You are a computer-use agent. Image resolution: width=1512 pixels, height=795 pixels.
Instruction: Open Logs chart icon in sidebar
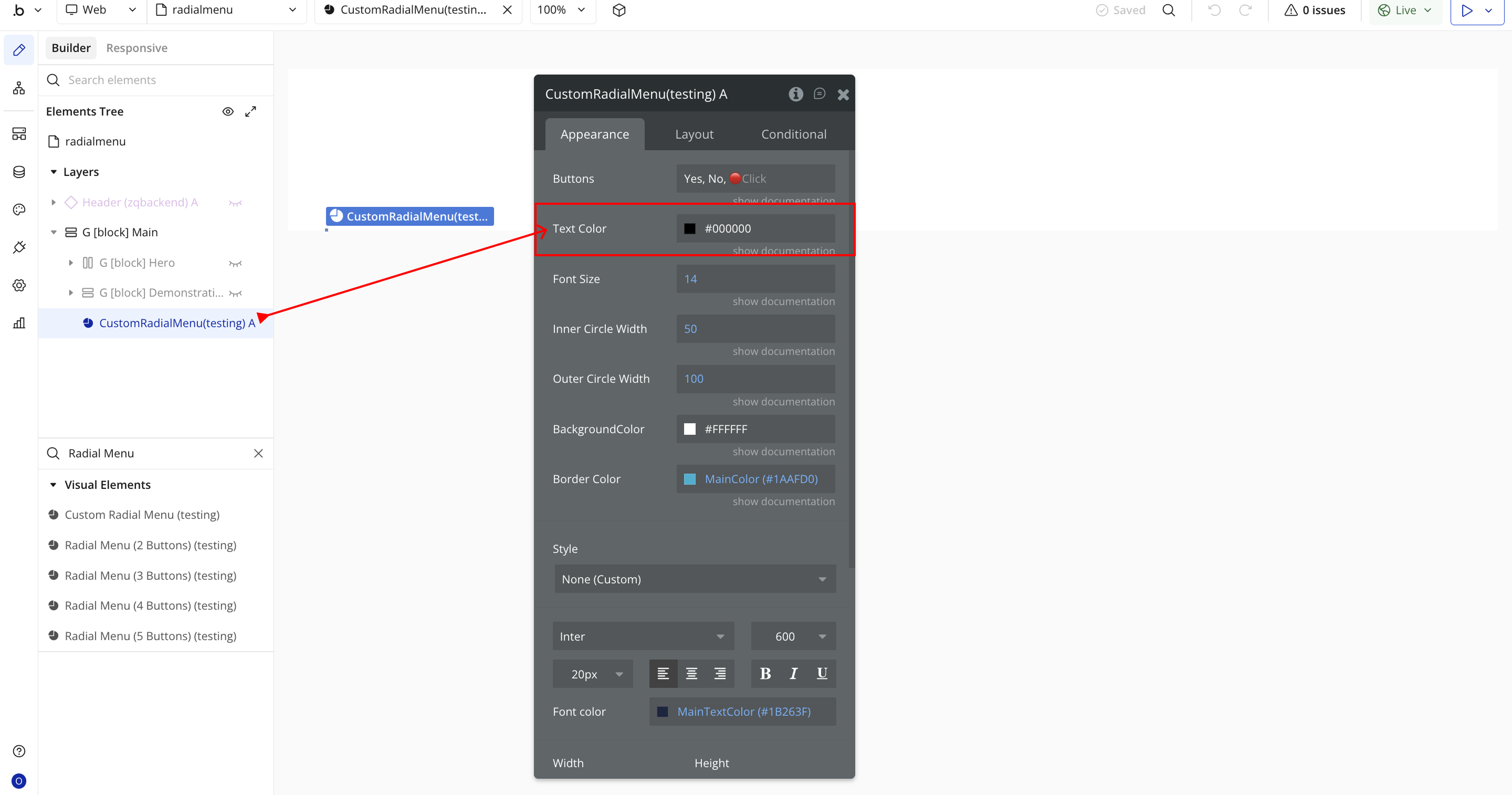coord(19,323)
